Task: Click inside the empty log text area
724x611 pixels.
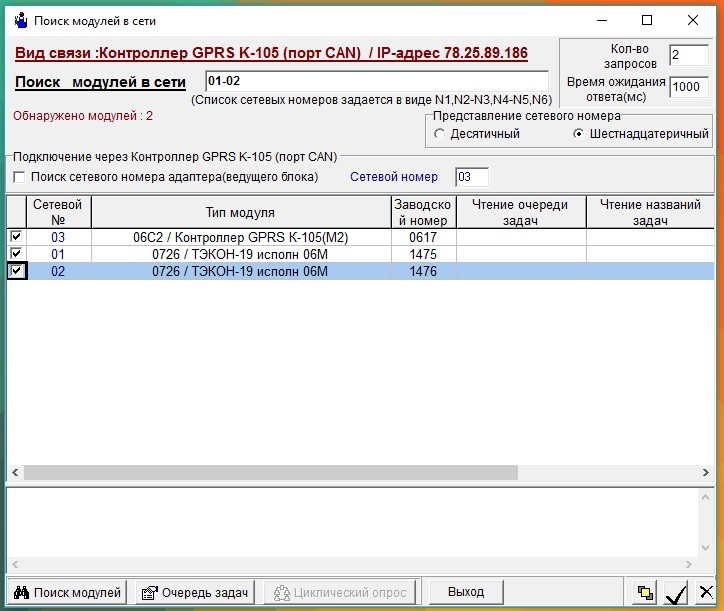Action: tap(352, 523)
